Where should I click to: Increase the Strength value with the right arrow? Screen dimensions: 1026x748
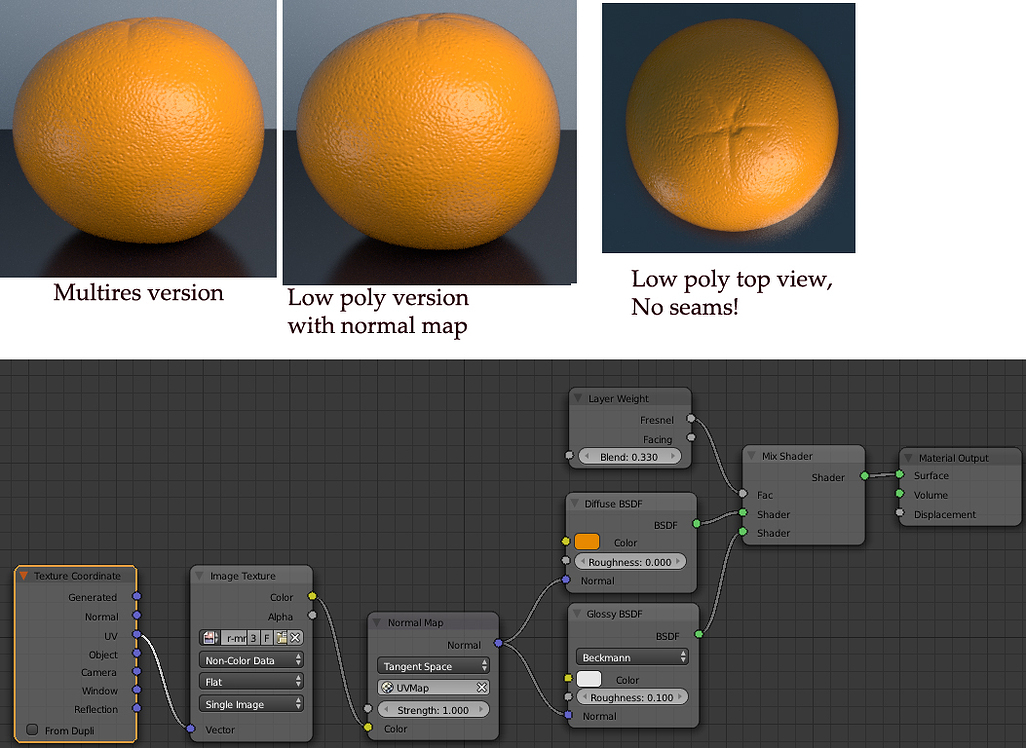pos(482,709)
